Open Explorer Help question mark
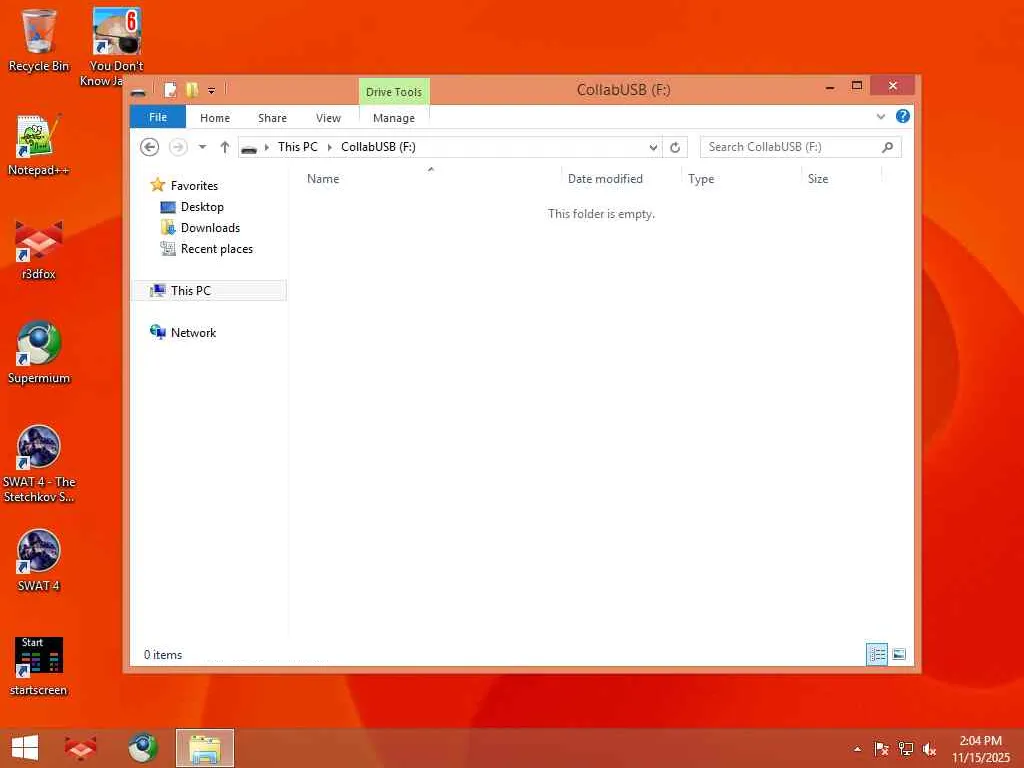This screenshot has height=768, width=1024. click(x=903, y=116)
